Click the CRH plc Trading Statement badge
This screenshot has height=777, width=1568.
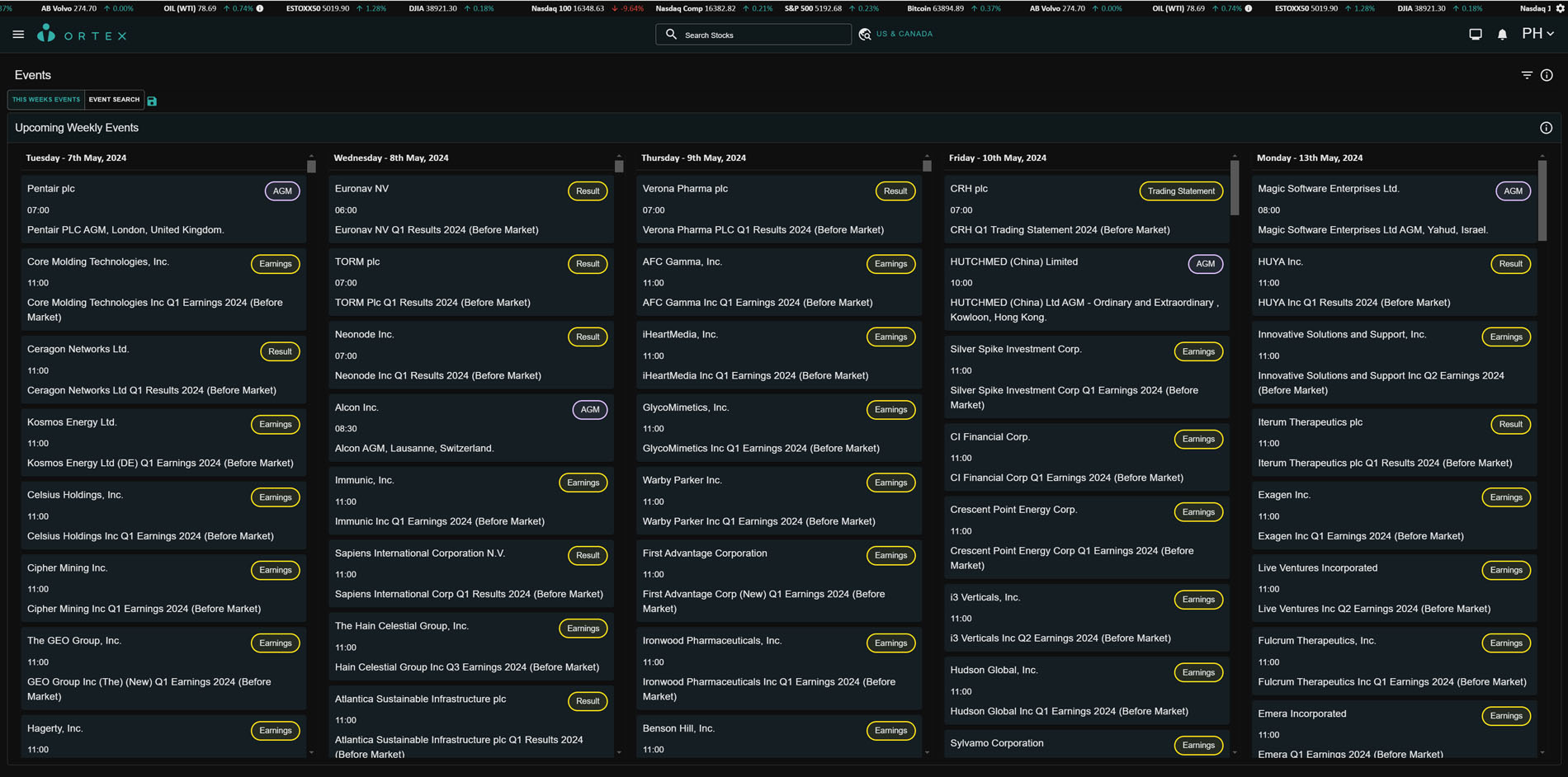1180,191
